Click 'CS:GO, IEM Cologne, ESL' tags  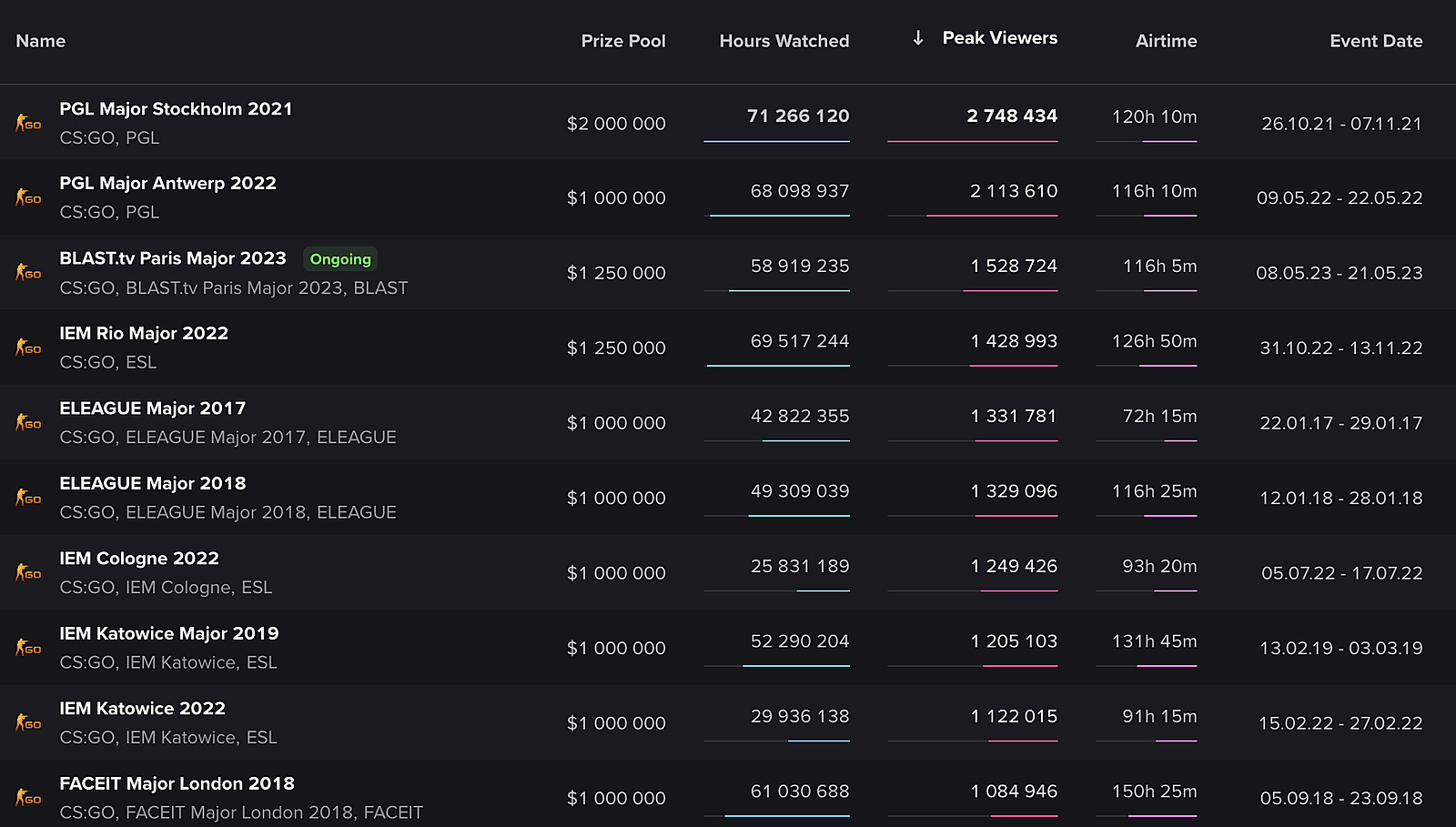coord(166,588)
